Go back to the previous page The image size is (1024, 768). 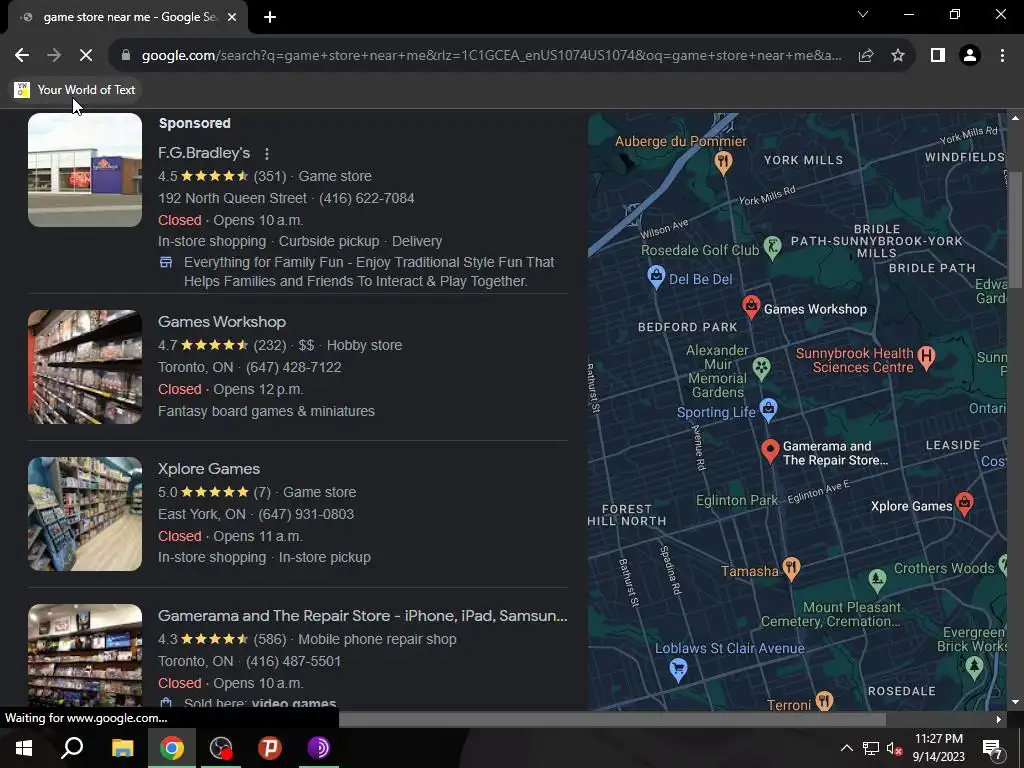(22, 56)
